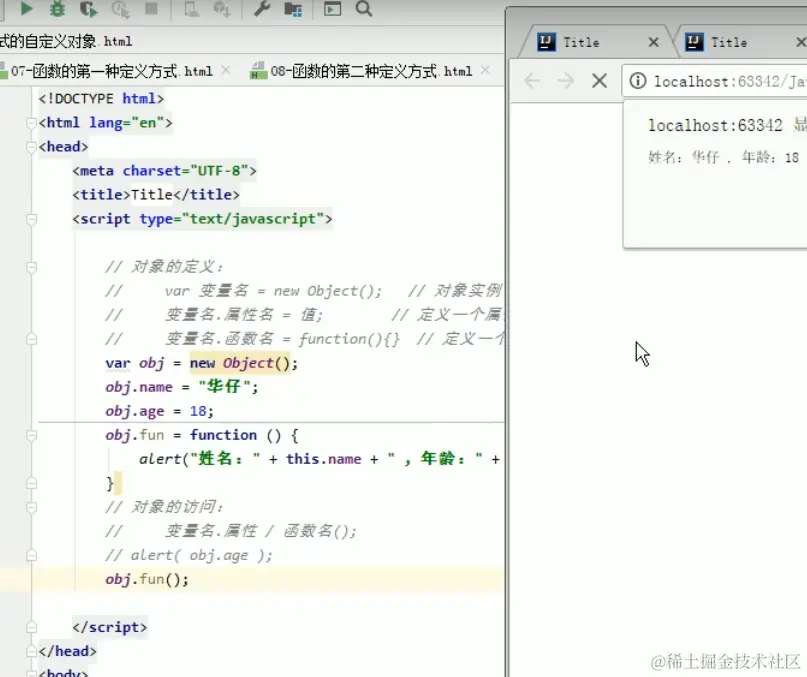Image resolution: width=807 pixels, height=677 pixels.
Task: Place cursor on obj.name = "华仔";
Action: point(182,387)
